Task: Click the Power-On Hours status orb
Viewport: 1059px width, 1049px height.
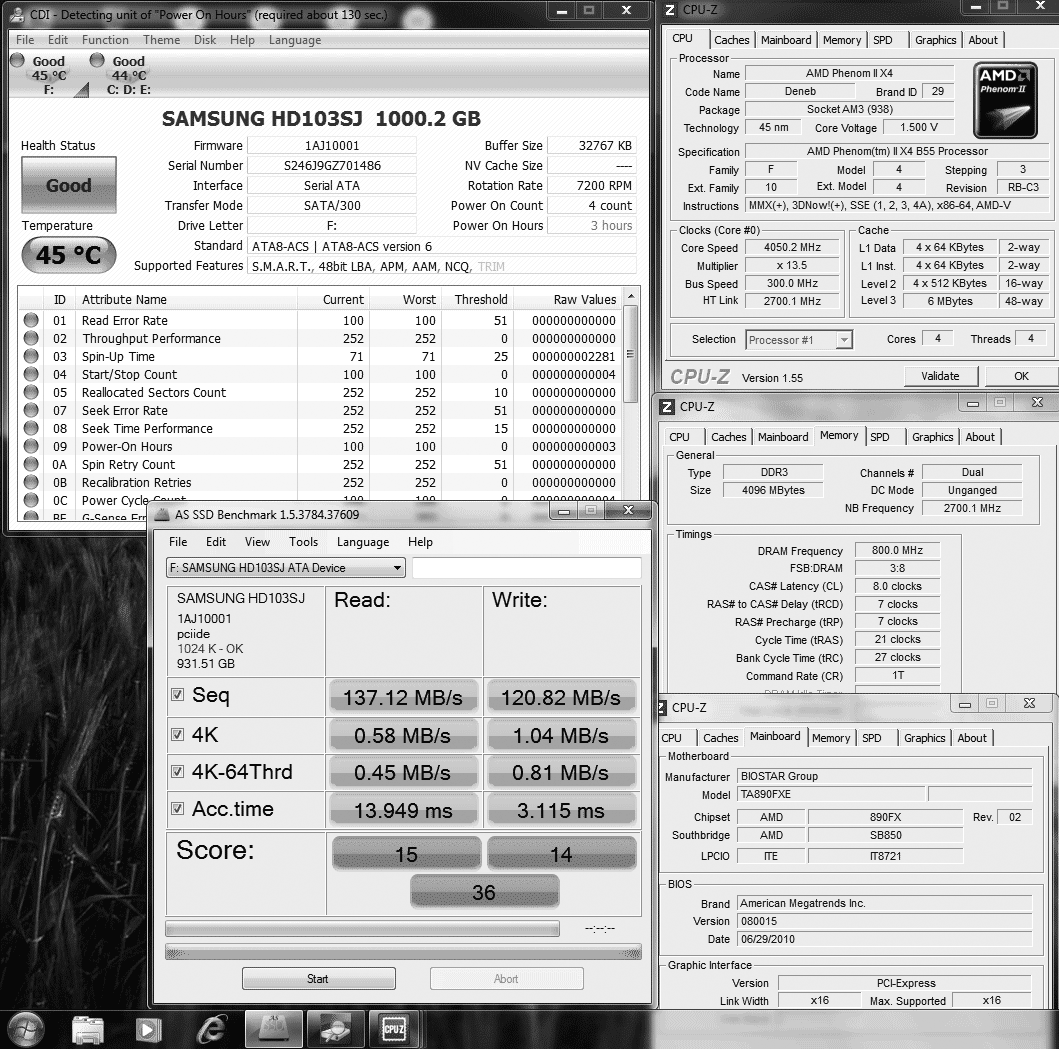Action: tap(31, 446)
